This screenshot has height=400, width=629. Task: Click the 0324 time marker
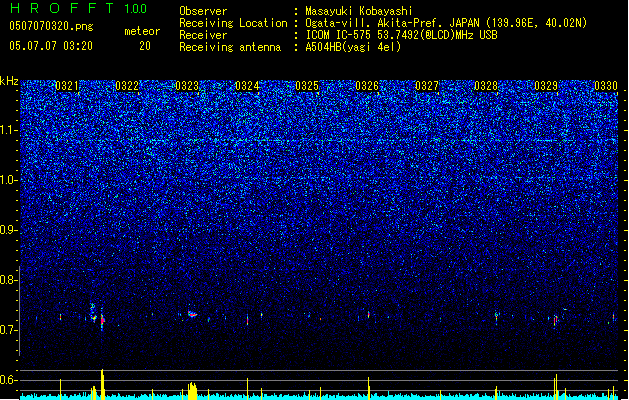pyautogui.click(x=247, y=86)
